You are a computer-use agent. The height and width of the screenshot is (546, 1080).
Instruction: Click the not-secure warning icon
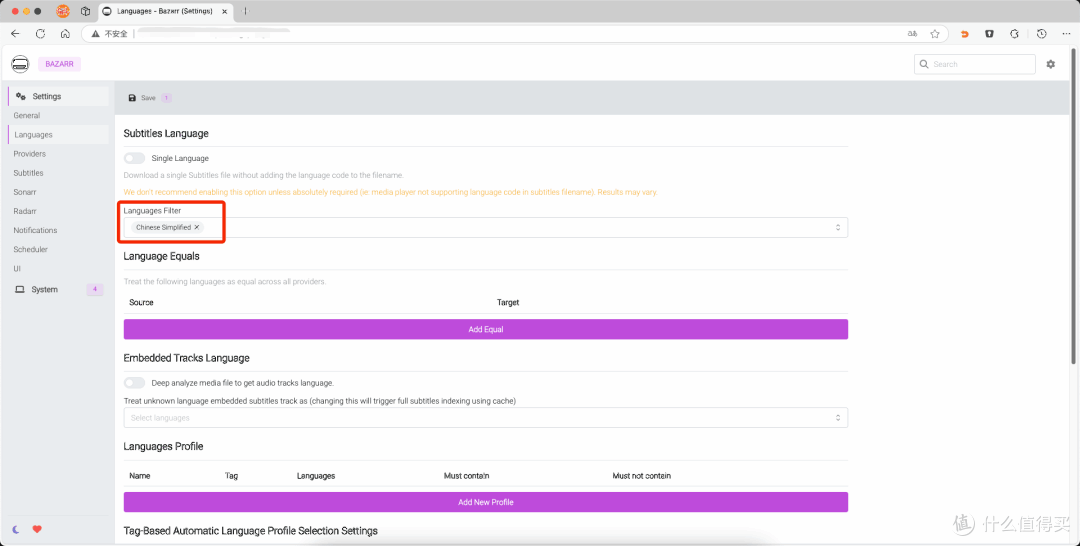click(x=95, y=34)
